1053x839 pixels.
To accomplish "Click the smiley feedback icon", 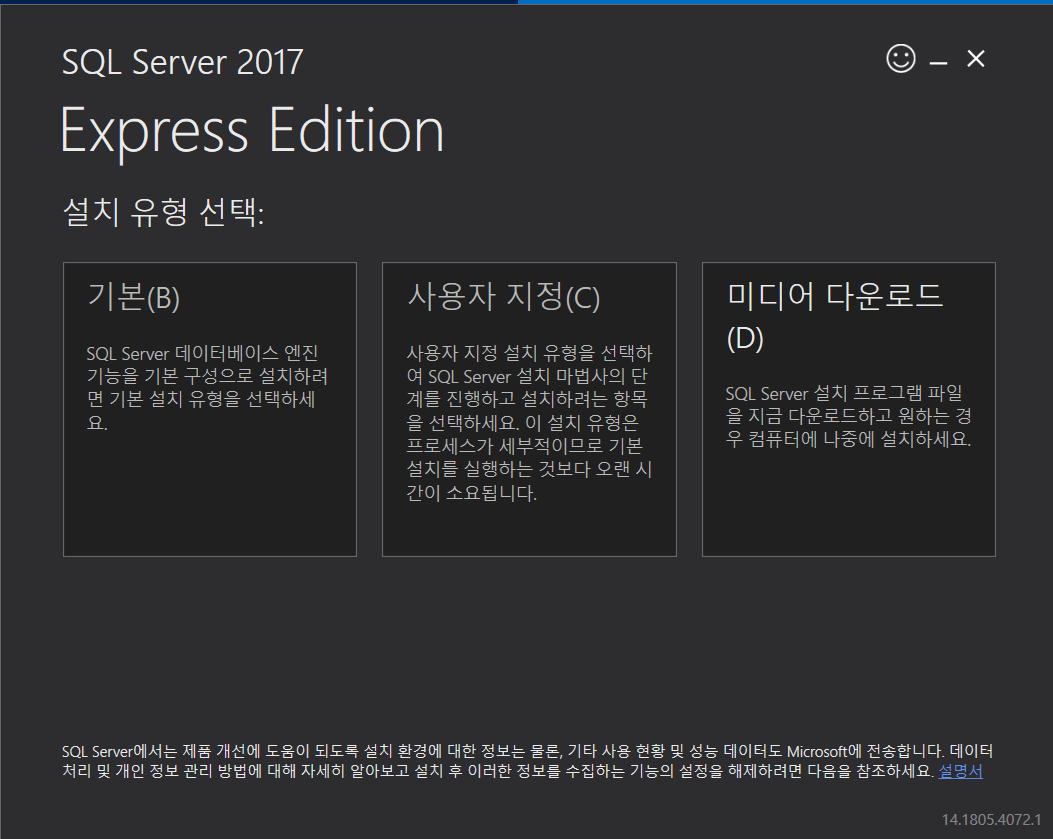I will coord(901,58).
